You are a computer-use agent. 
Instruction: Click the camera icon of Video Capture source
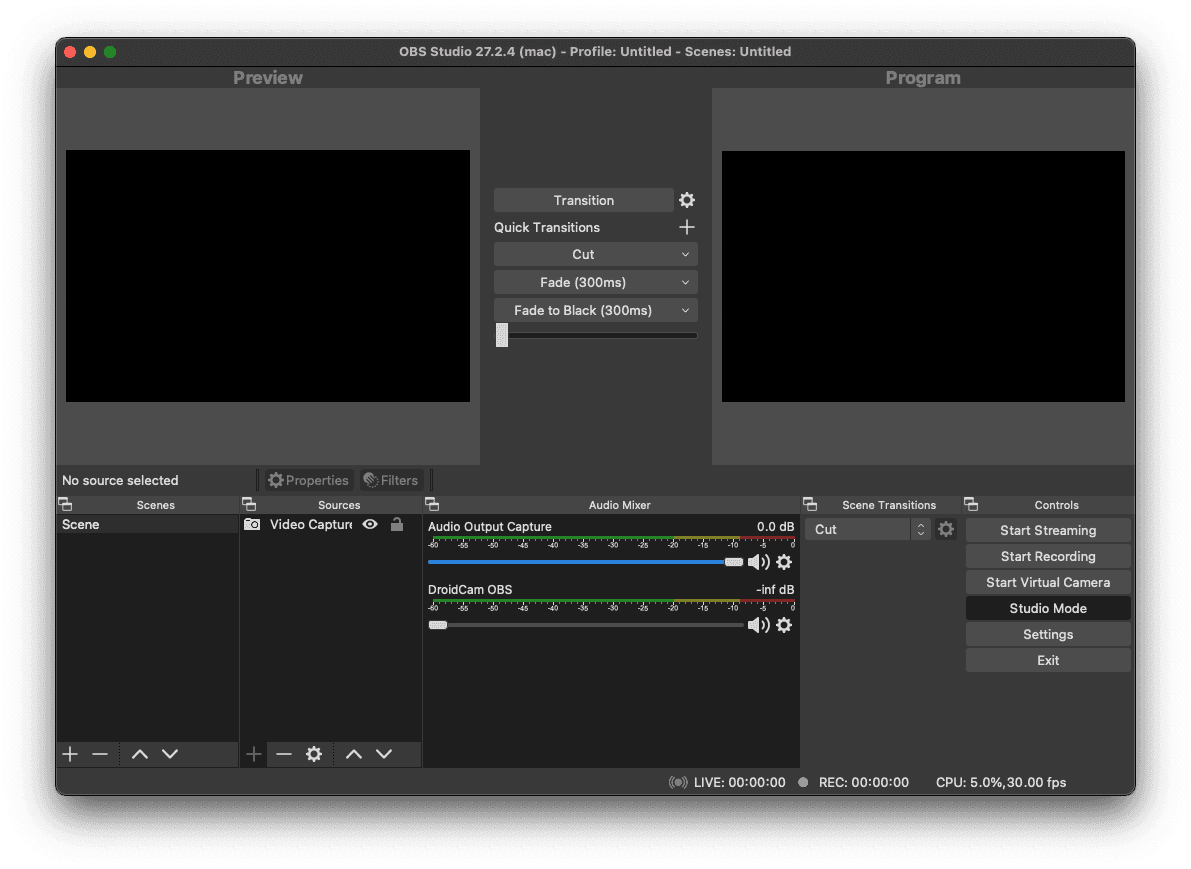click(252, 524)
